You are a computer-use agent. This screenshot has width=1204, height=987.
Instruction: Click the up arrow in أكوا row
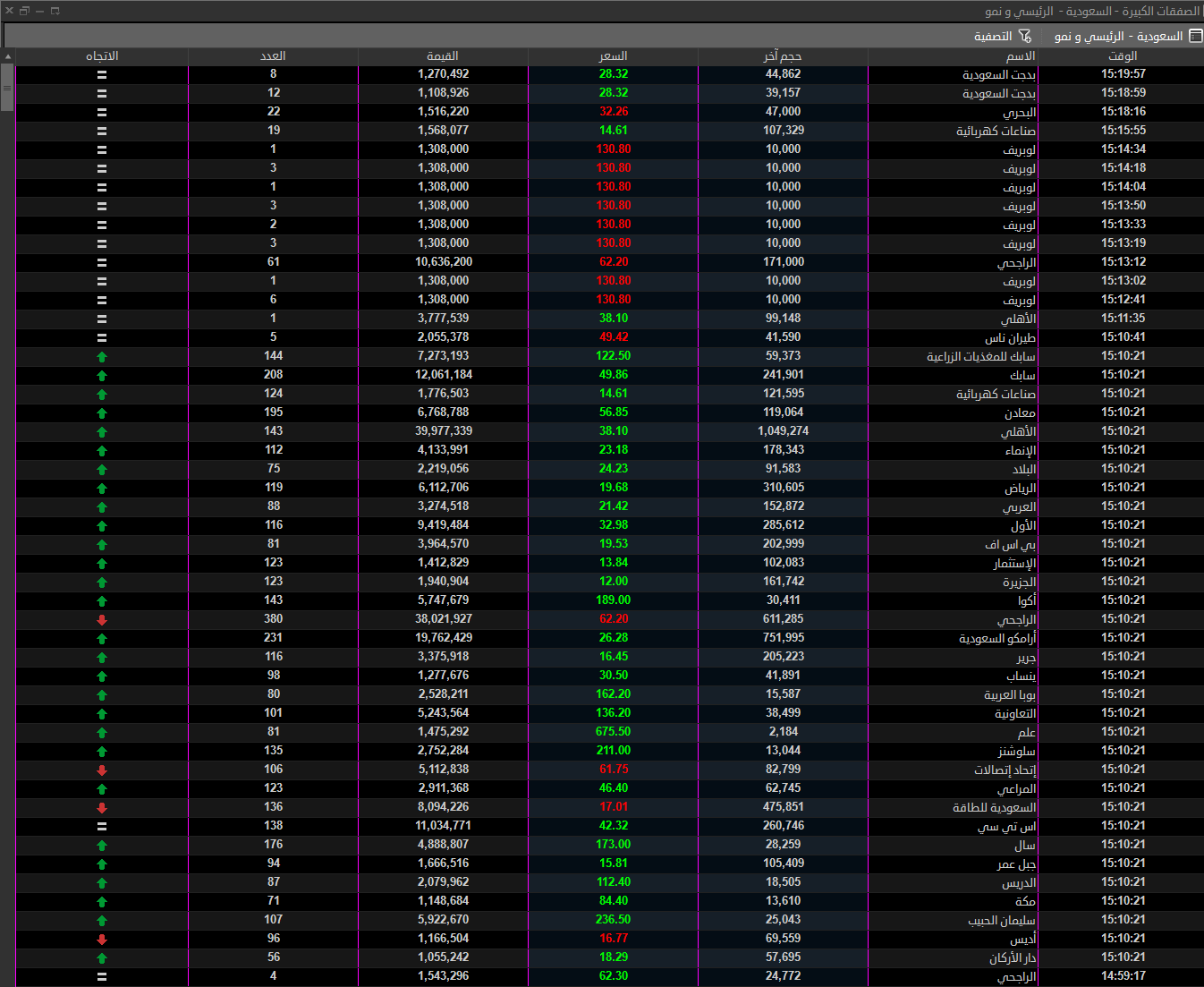[102, 600]
